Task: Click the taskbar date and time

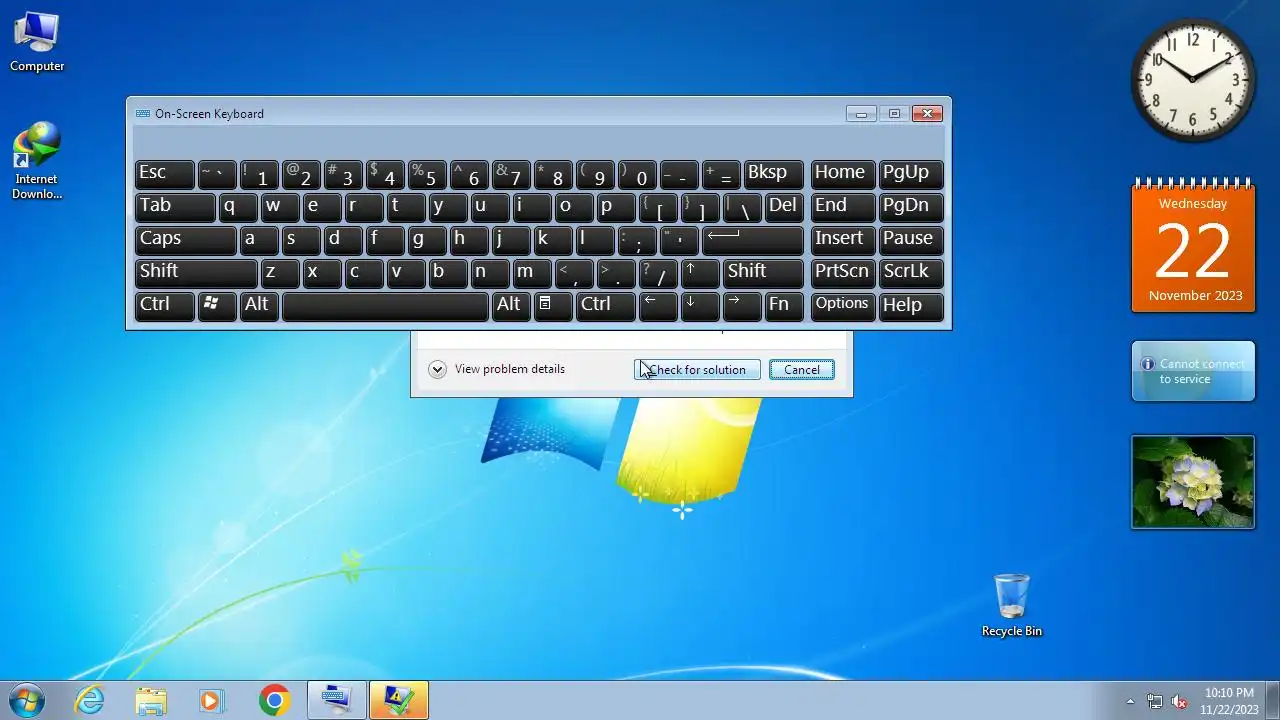Action: (x=1229, y=701)
